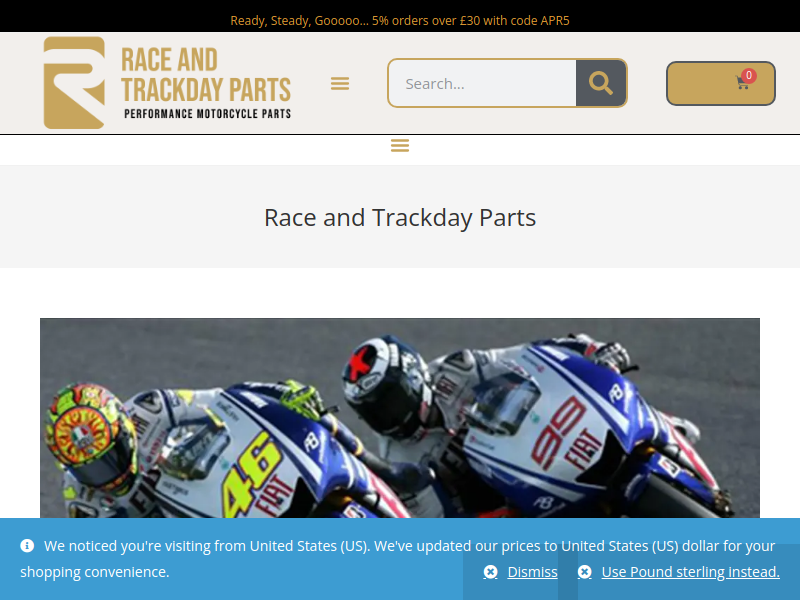Click the X icon beside Use Pound sterling
Viewport: 800px width, 600px height.
click(585, 572)
